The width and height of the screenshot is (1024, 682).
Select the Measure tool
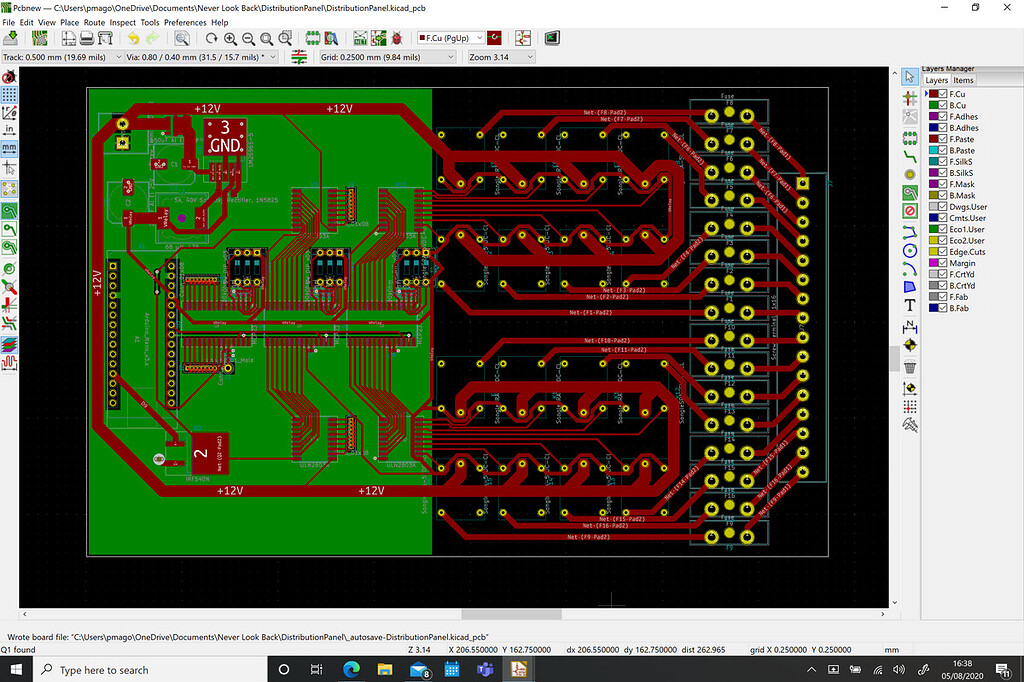pos(910,424)
